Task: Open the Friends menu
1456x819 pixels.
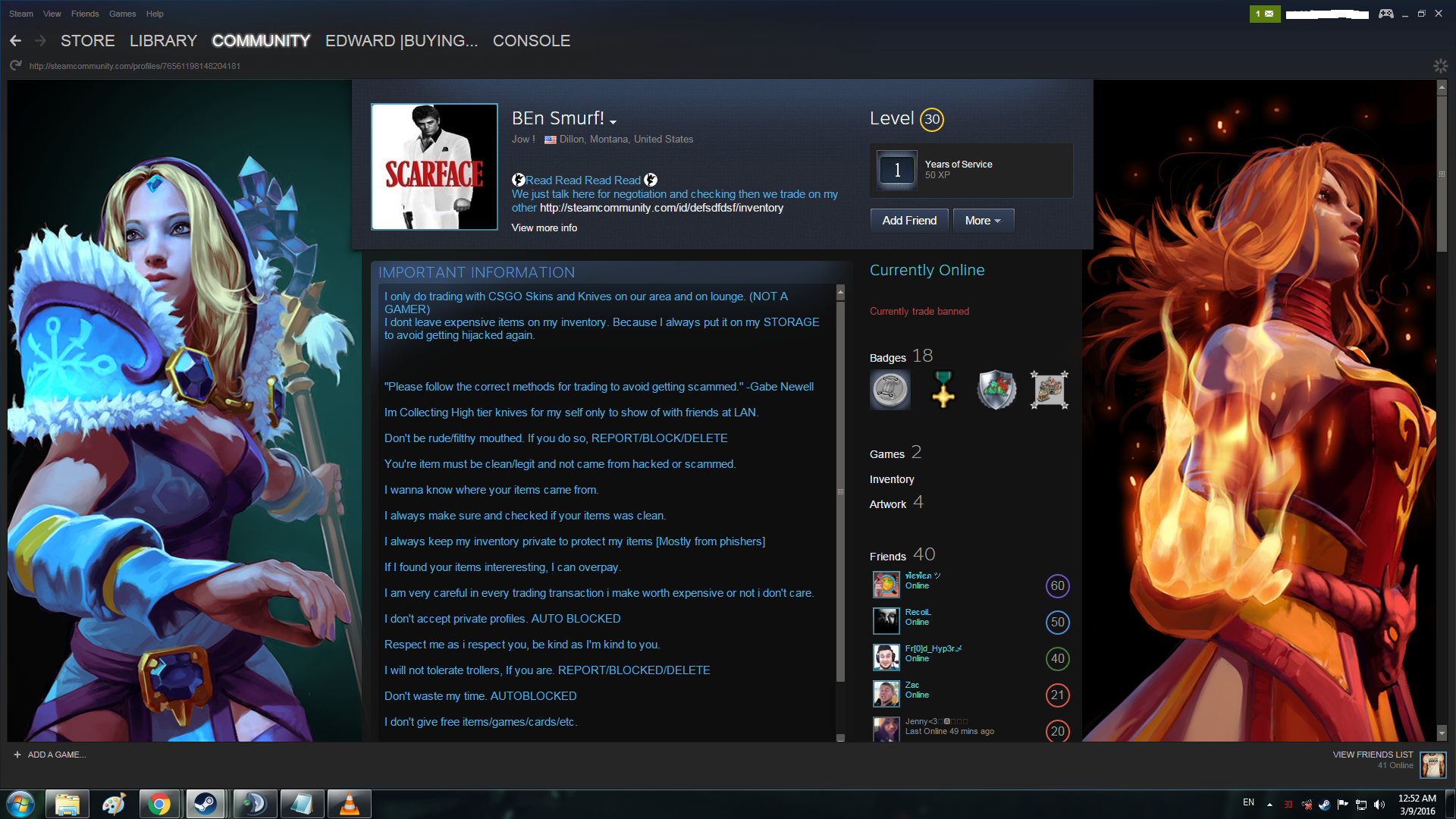Action: coord(85,14)
